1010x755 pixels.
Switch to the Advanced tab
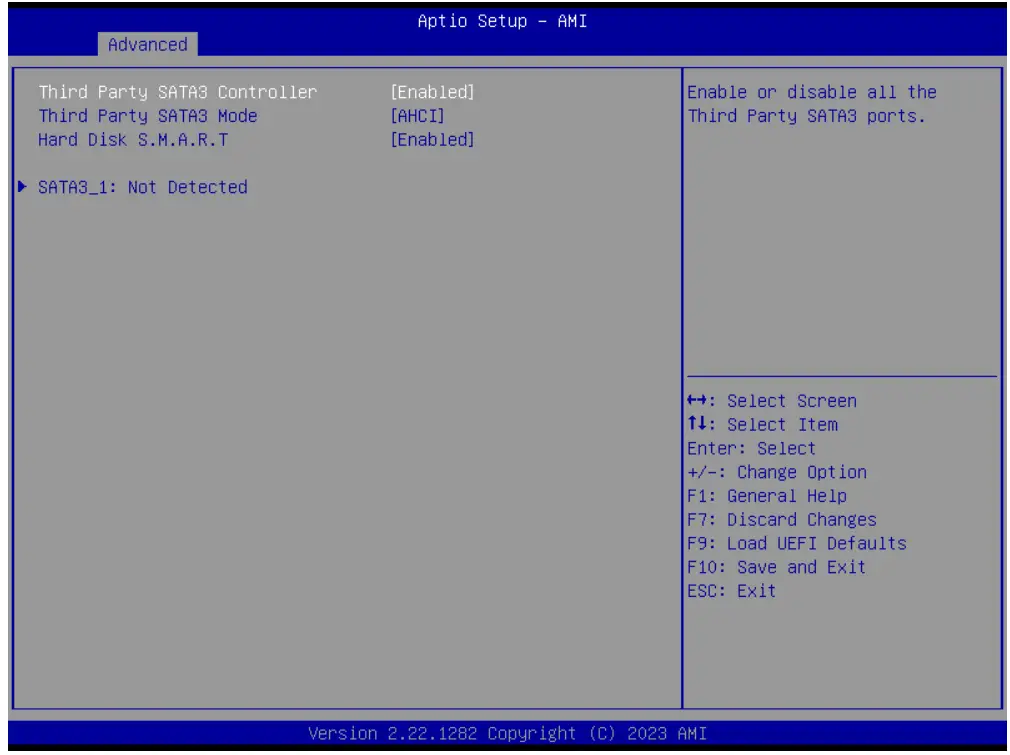[150, 44]
